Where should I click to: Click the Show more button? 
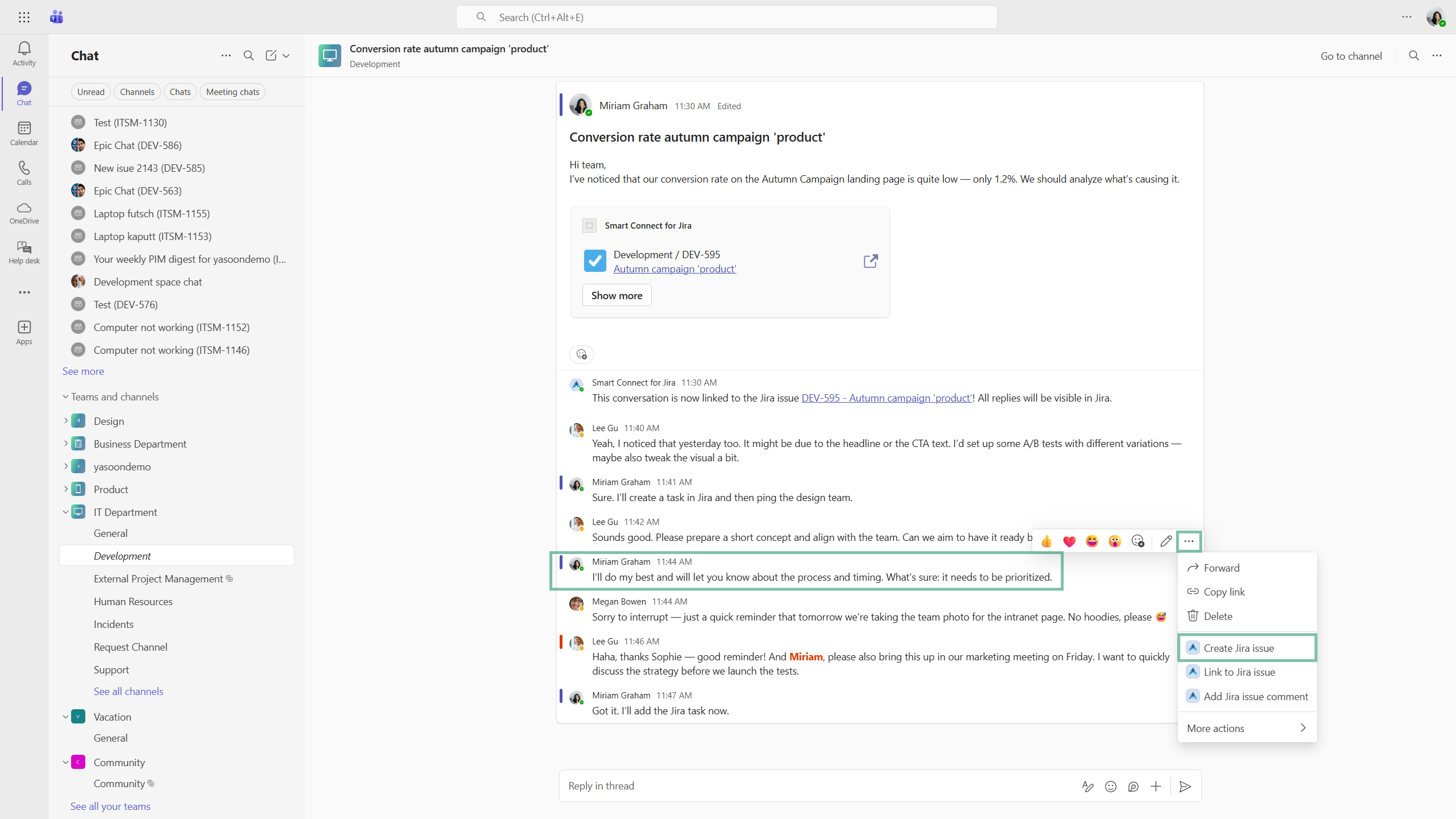(617, 295)
